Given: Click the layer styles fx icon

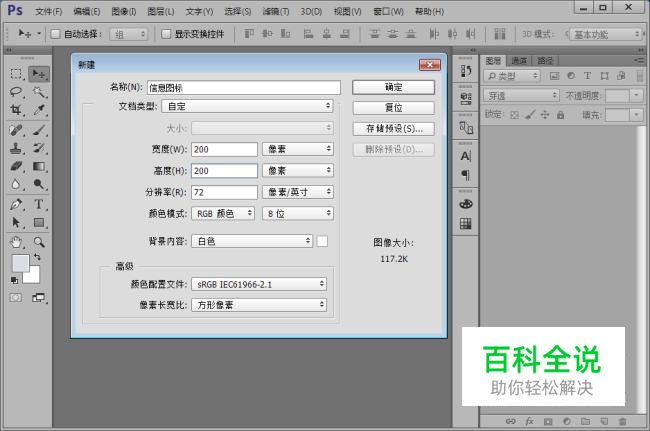Looking at the screenshot, I should pos(529,421).
